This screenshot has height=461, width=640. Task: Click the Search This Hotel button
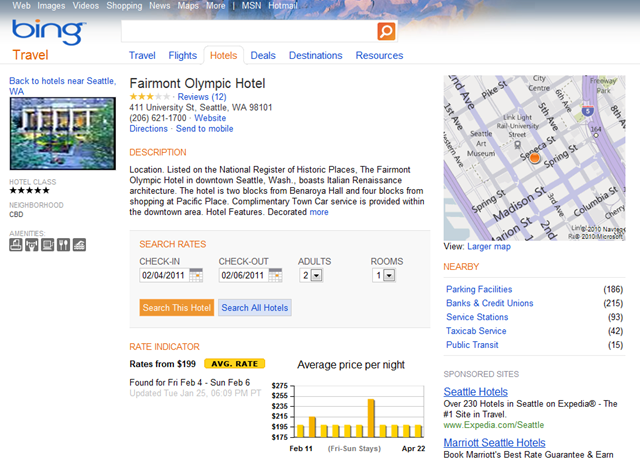coord(177,307)
